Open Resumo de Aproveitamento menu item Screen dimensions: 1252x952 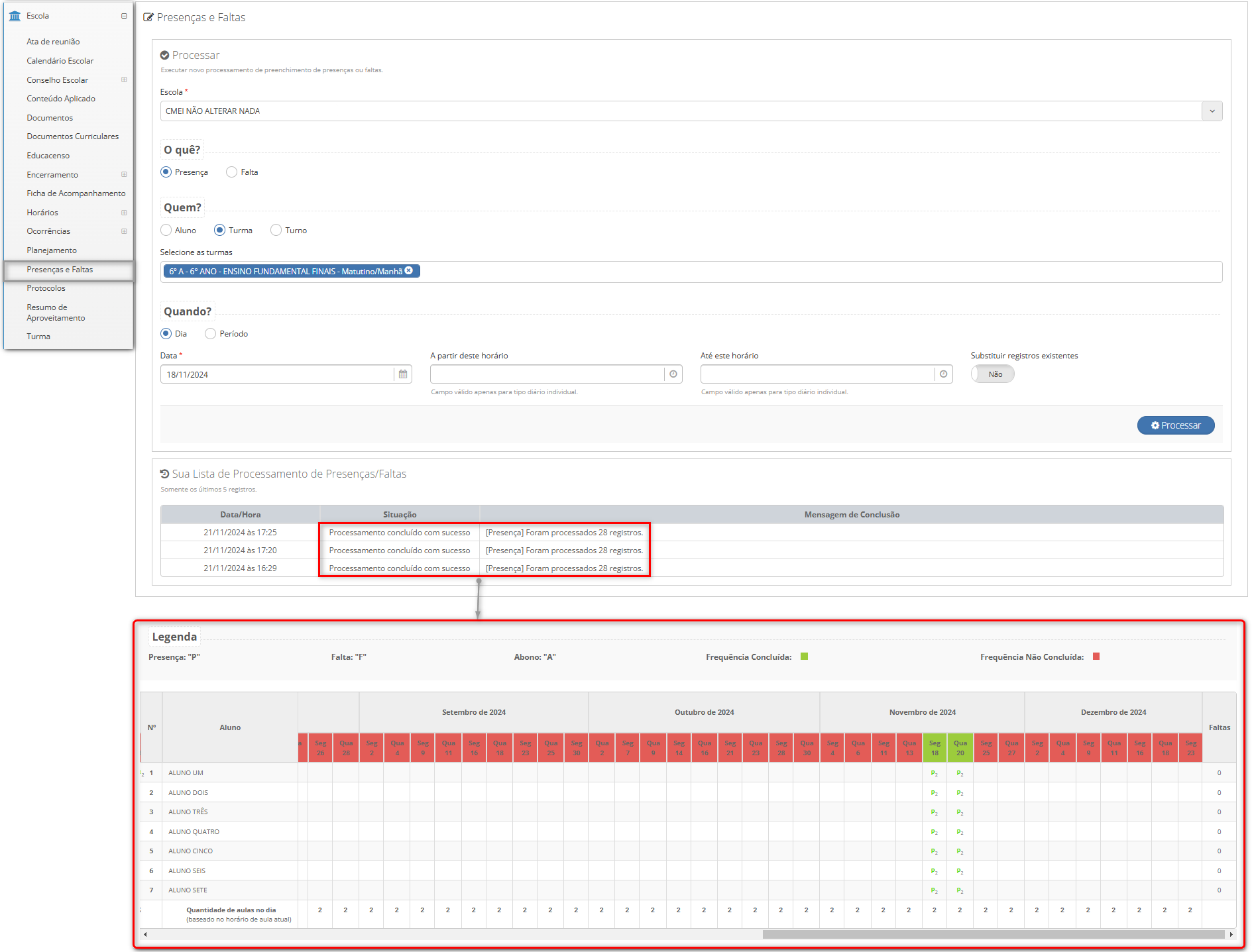click(56, 313)
